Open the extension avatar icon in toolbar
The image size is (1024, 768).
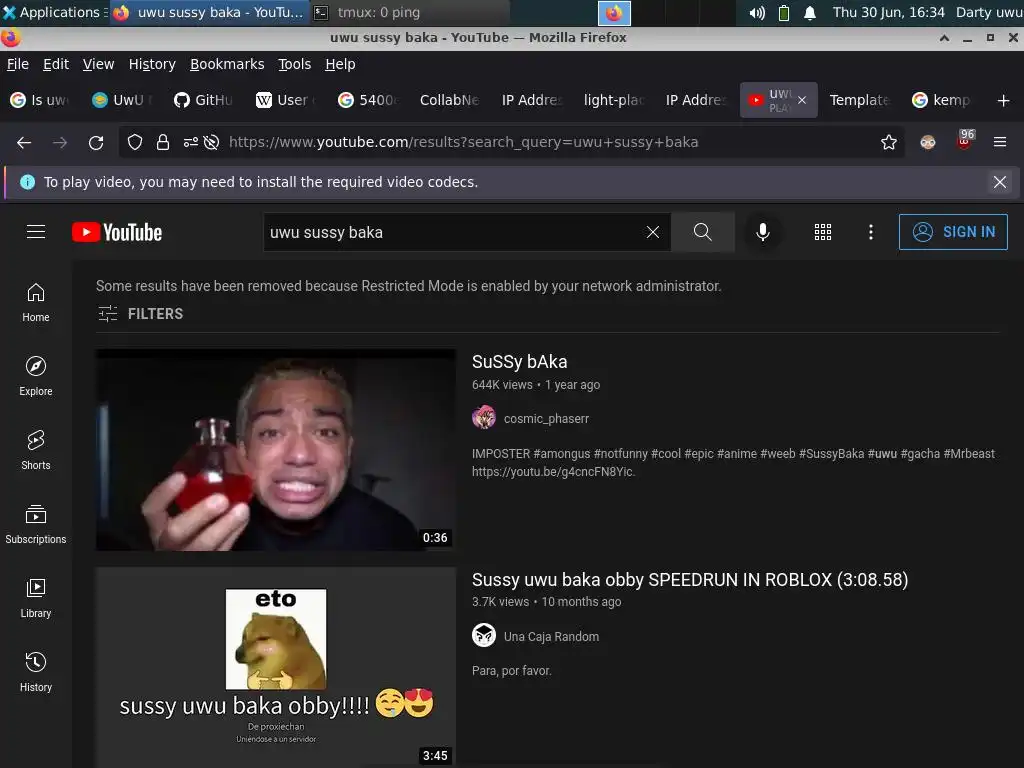(x=927, y=142)
